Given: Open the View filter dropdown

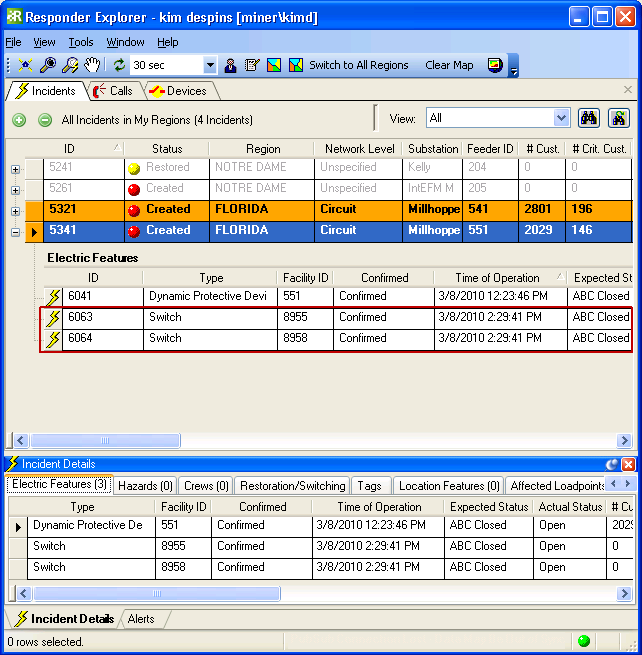Looking at the screenshot, I should tap(561, 118).
